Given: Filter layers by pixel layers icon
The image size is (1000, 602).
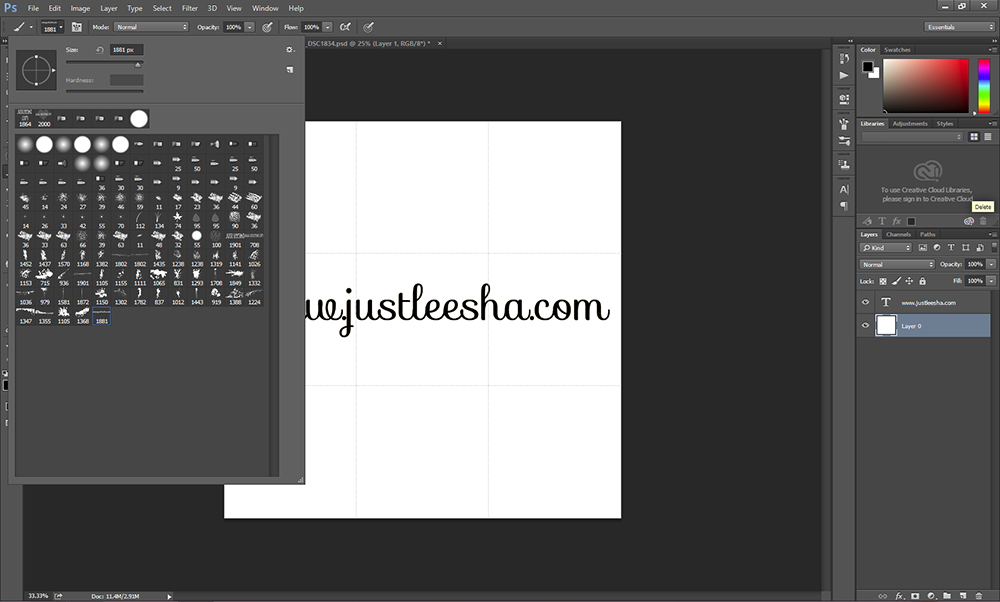Looking at the screenshot, I should (x=922, y=247).
